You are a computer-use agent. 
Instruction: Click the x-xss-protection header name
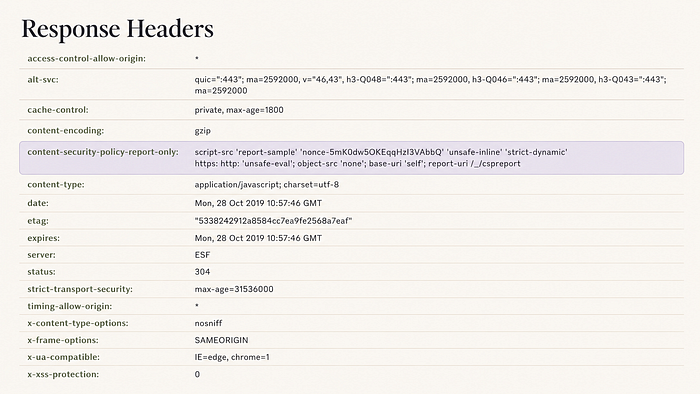click(x=63, y=374)
